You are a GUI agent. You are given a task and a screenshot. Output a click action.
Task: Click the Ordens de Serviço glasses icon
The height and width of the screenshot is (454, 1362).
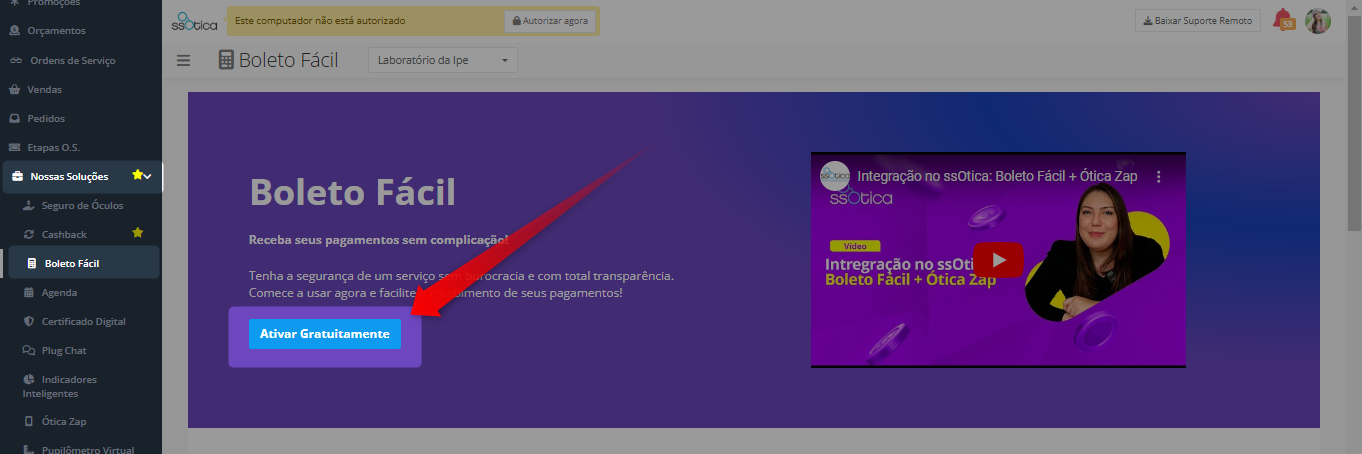click(15, 60)
